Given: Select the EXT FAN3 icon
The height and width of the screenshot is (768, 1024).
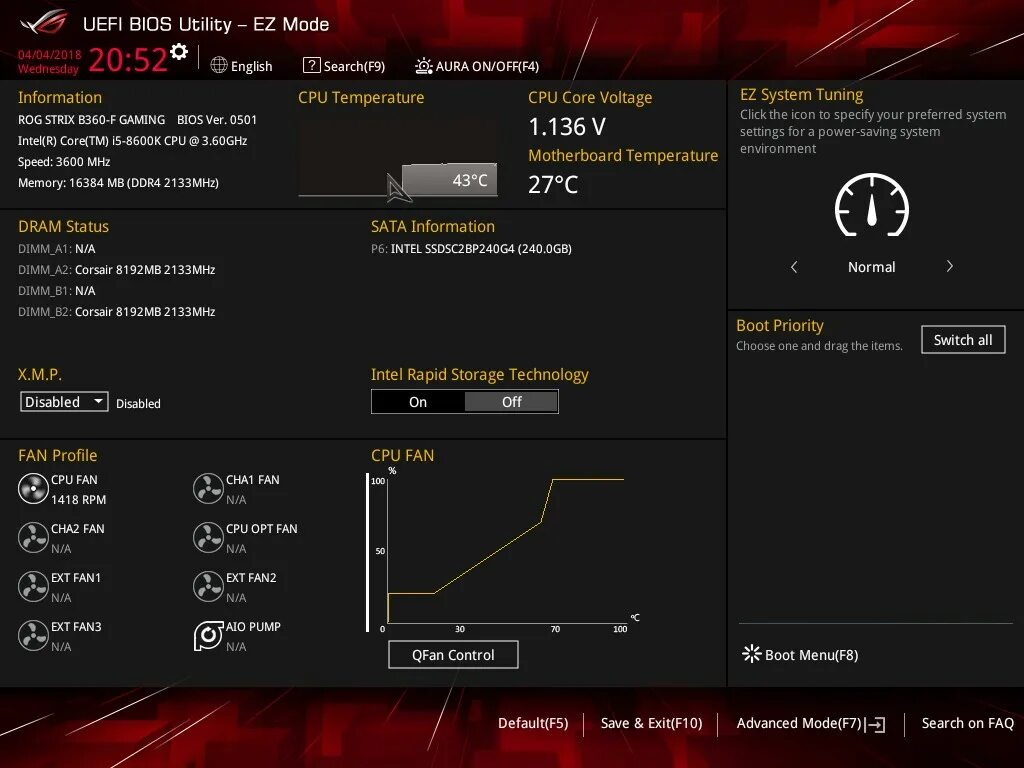Looking at the screenshot, I should (x=33, y=636).
